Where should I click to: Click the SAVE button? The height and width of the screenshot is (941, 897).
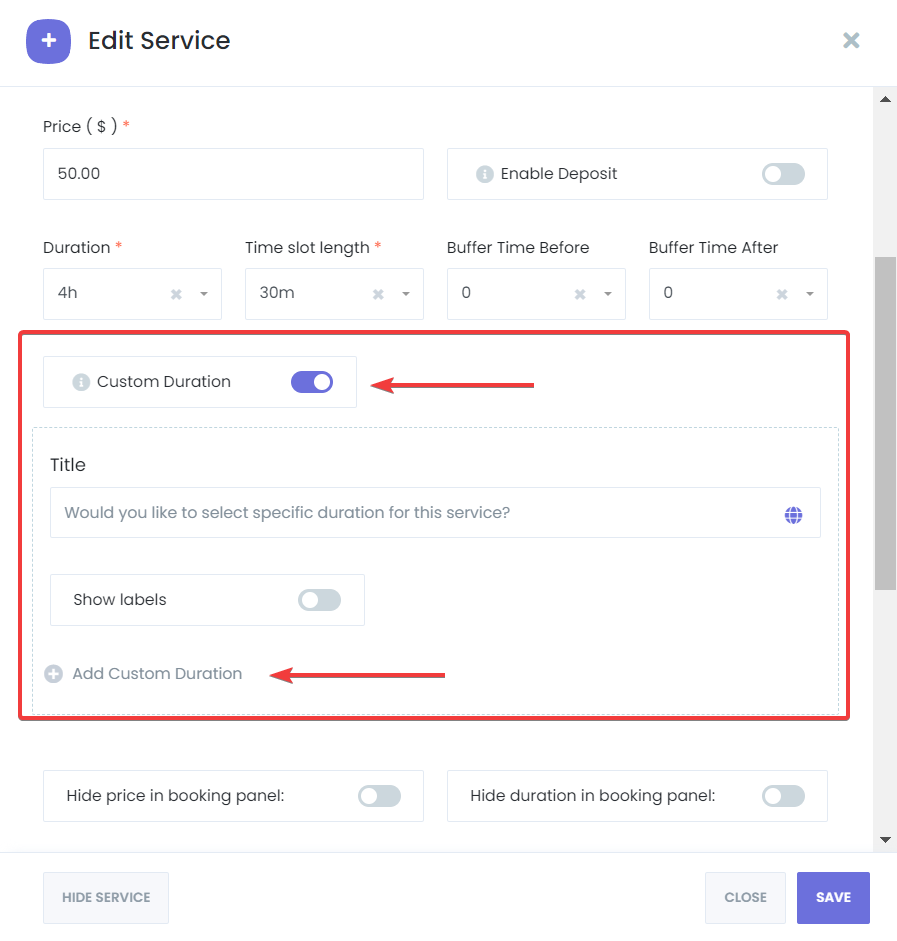click(x=833, y=897)
